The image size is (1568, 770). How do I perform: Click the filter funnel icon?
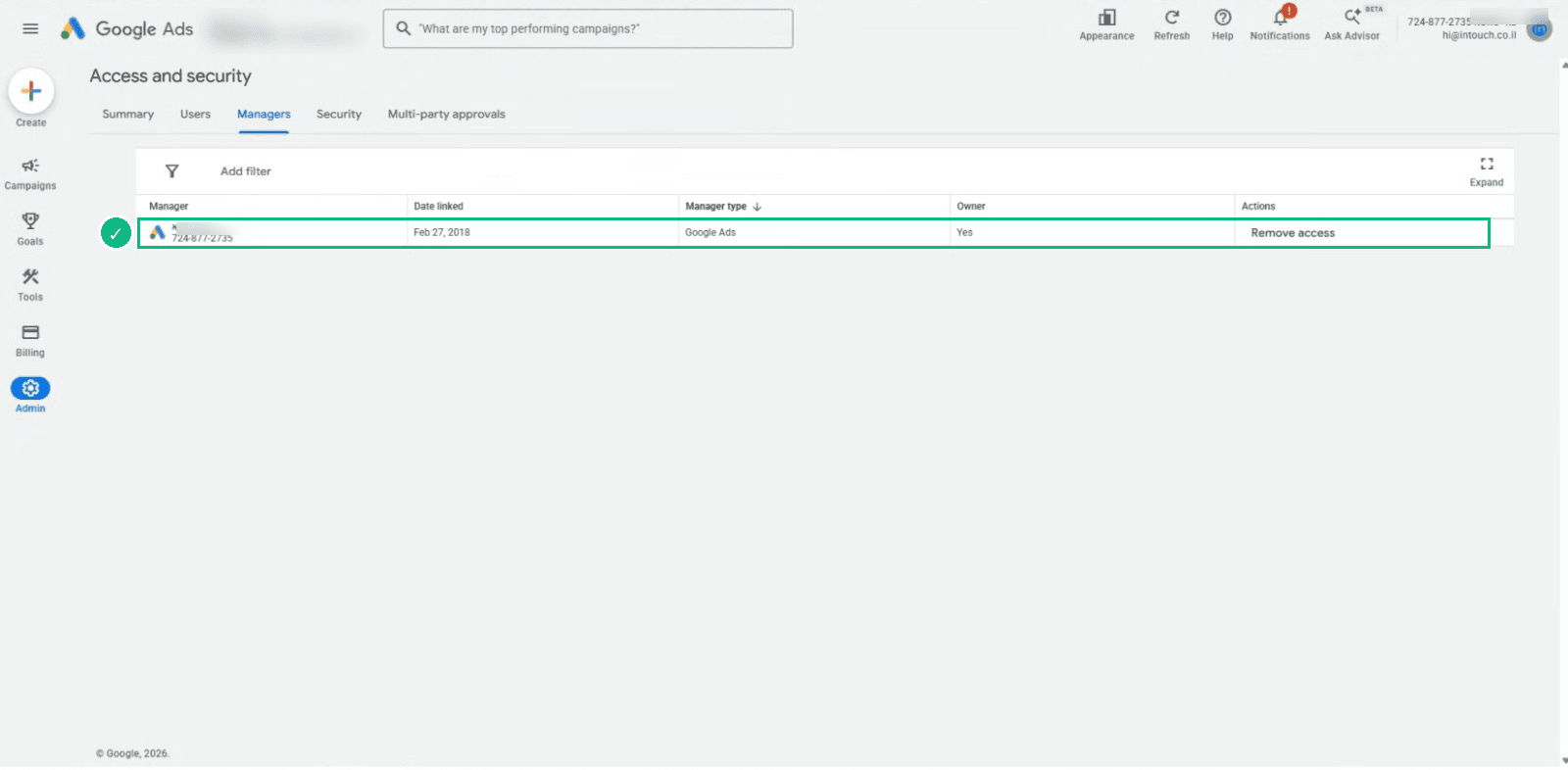pos(171,171)
